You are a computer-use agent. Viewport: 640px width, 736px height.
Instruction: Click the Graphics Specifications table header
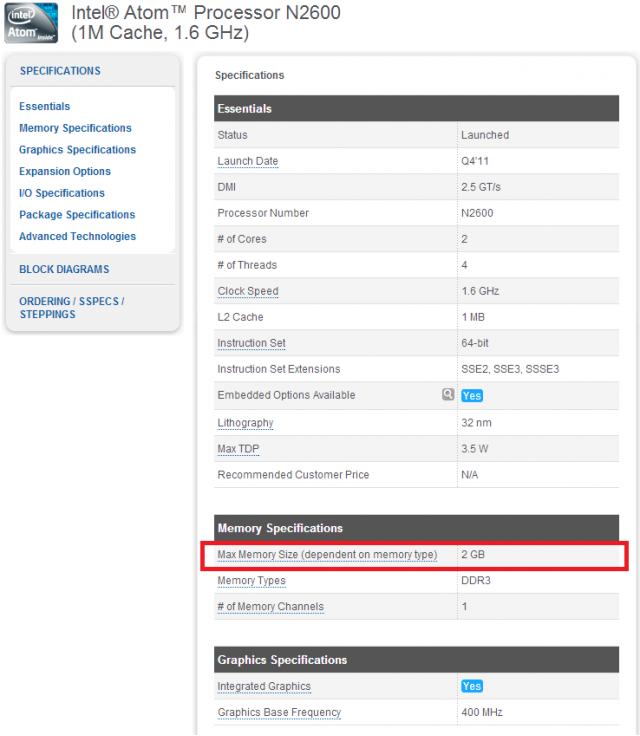coord(416,660)
